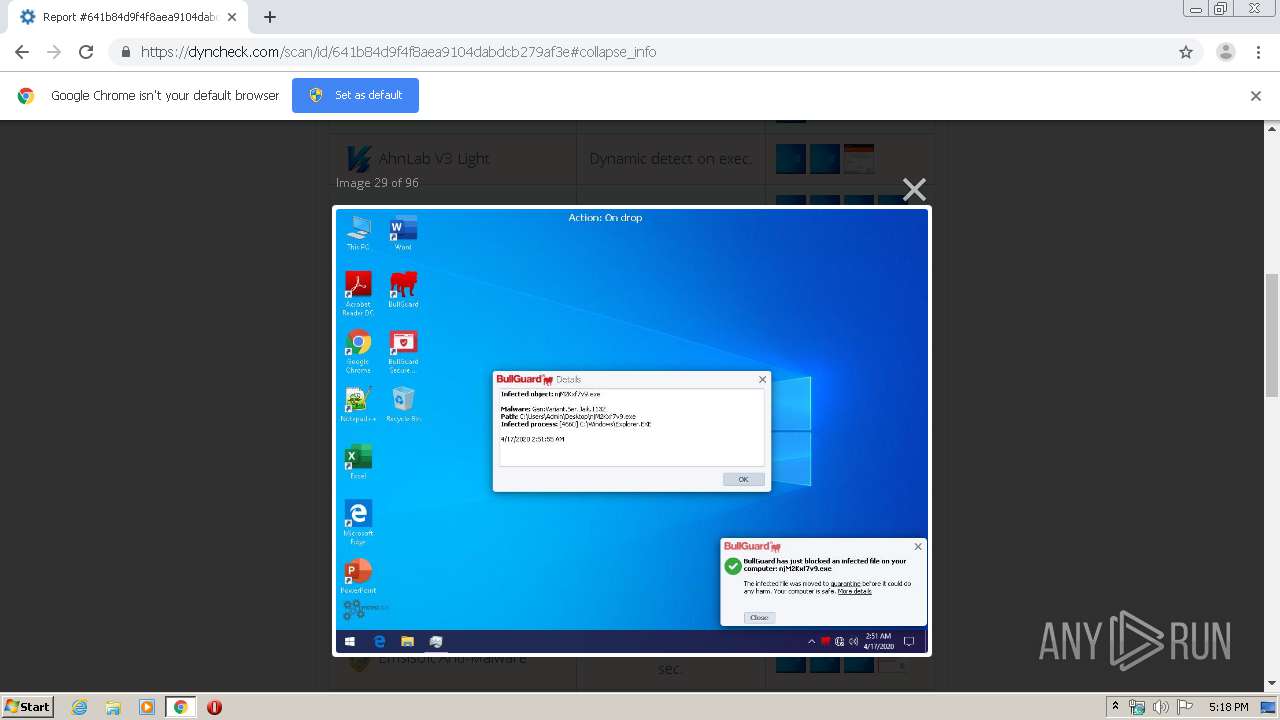Open the Chrome profile avatar
This screenshot has width=1280, height=720.
(x=1226, y=52)
